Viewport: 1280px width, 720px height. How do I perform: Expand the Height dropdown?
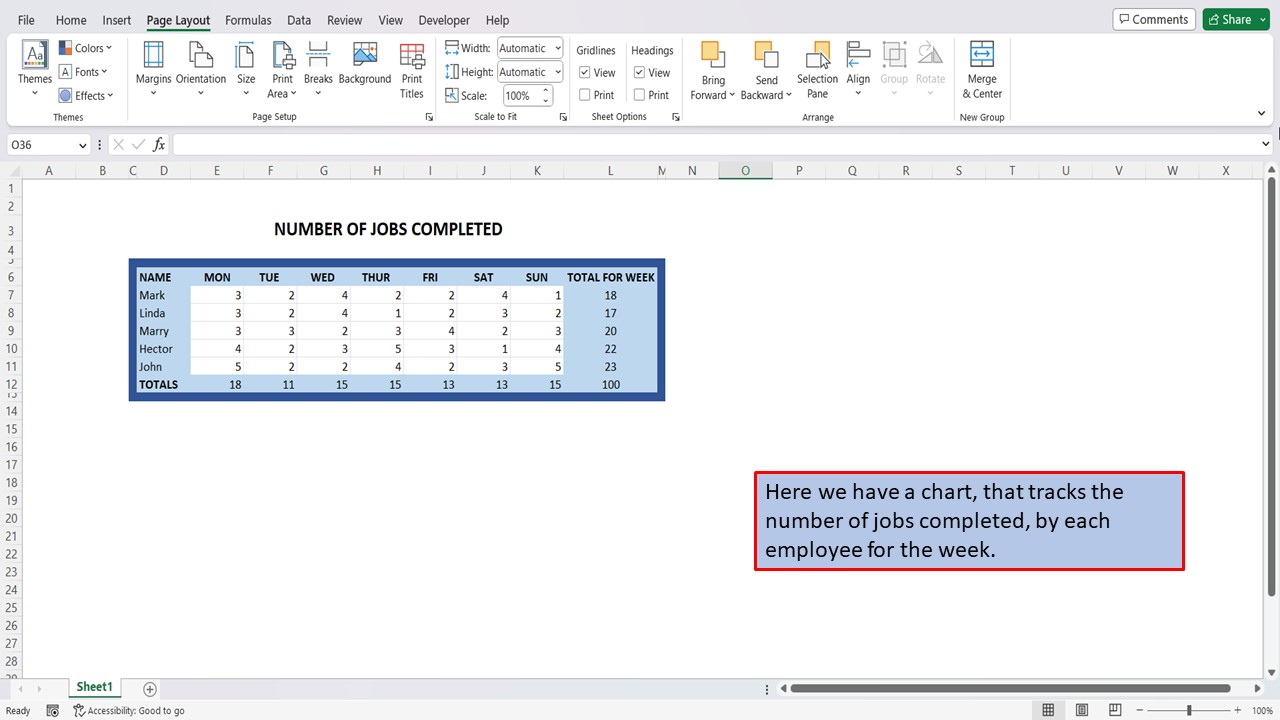[x=556, y=72]
